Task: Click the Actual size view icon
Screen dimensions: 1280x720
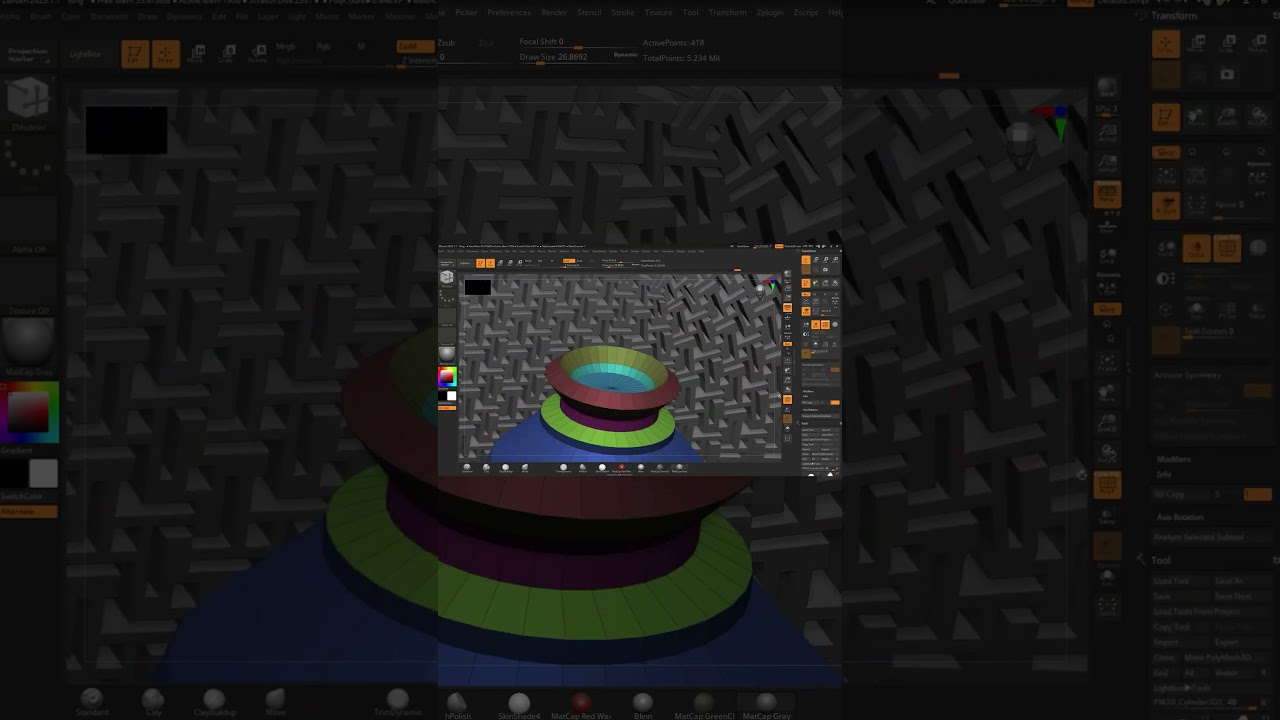Action: coord(1107,131)
